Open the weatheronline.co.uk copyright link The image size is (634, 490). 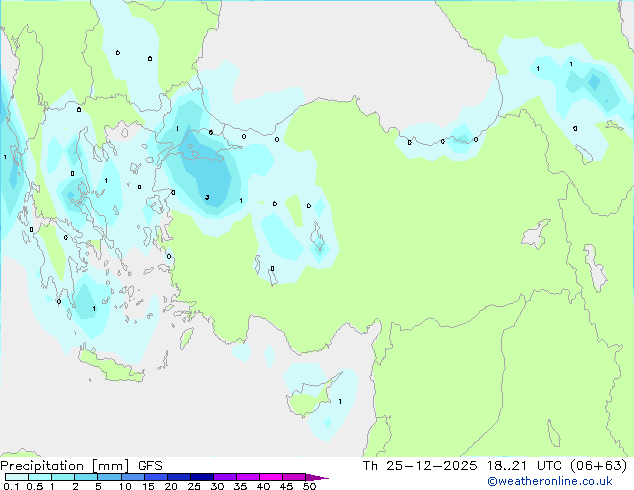[549, 481]
